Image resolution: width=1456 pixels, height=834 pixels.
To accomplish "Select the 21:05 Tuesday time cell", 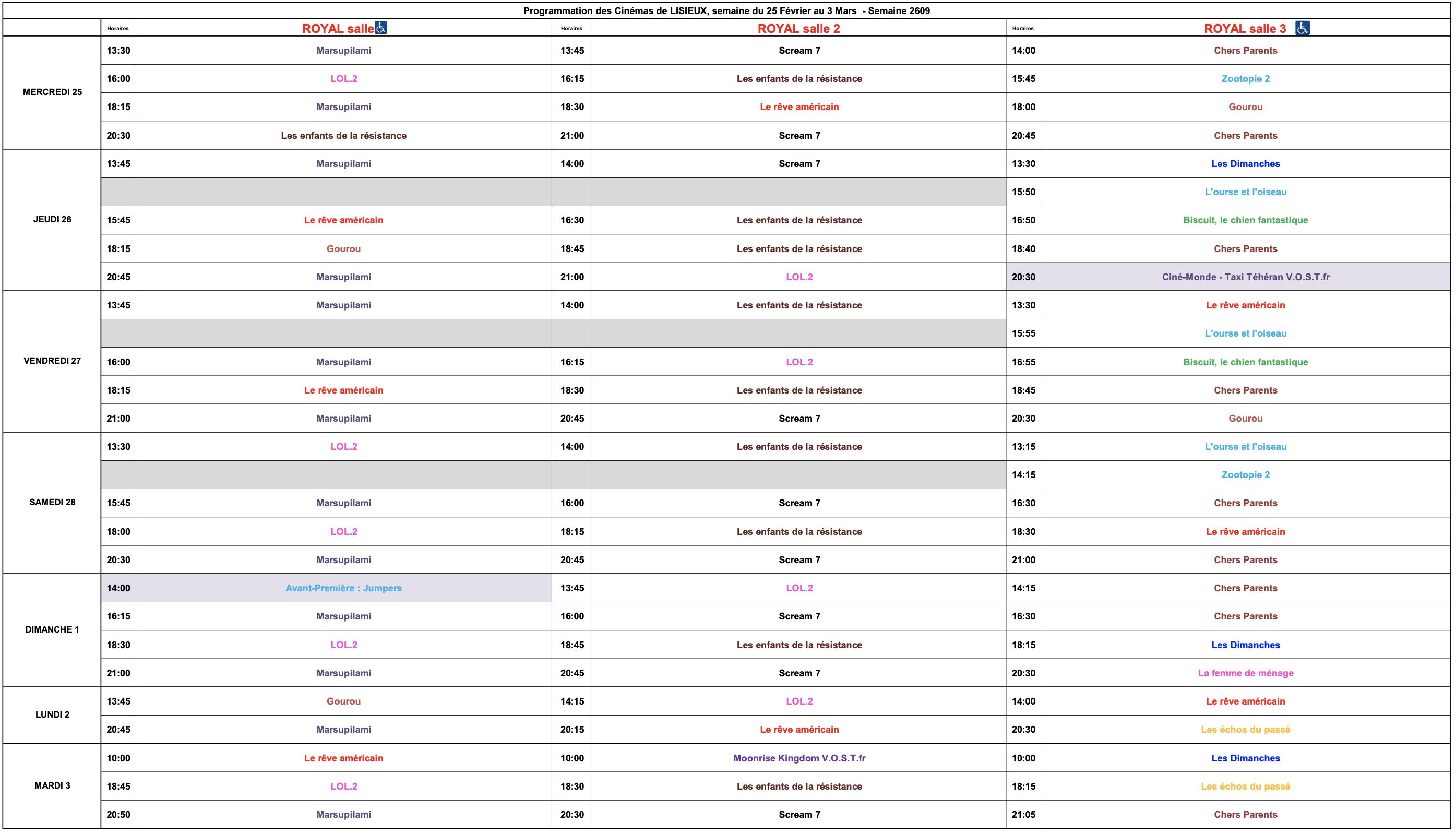I will pos(1023,815).
